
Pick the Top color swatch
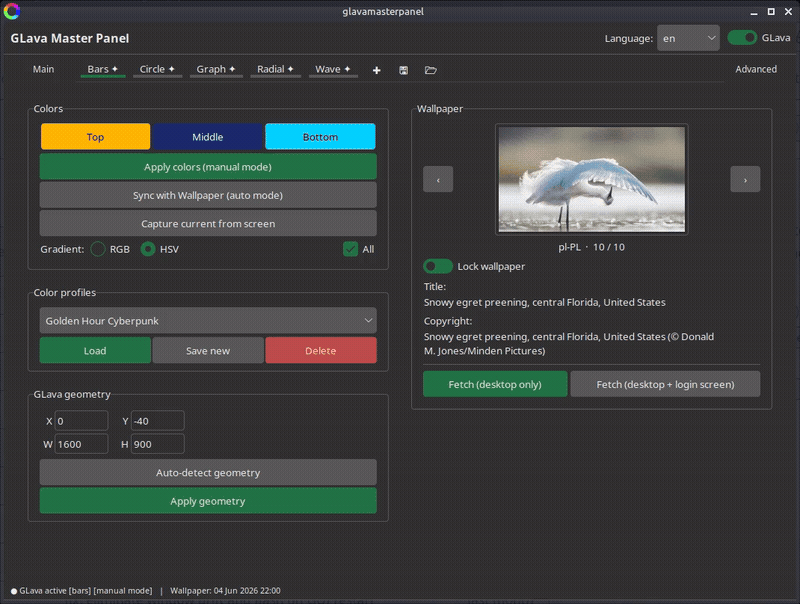pos(95,137)
